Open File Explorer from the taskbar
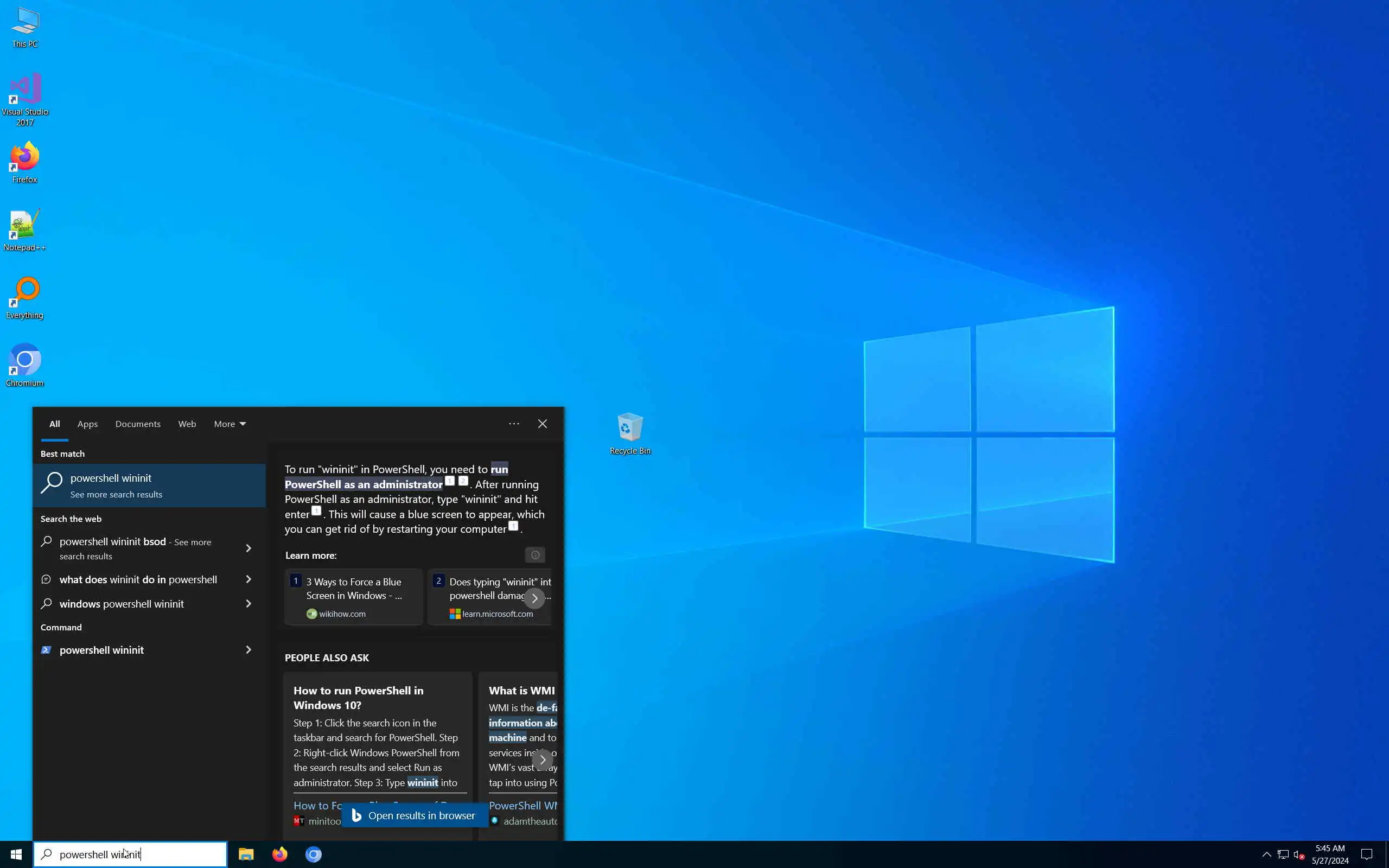The width and height of the screenshot is (1389, 868). click(x=246, y=854)
